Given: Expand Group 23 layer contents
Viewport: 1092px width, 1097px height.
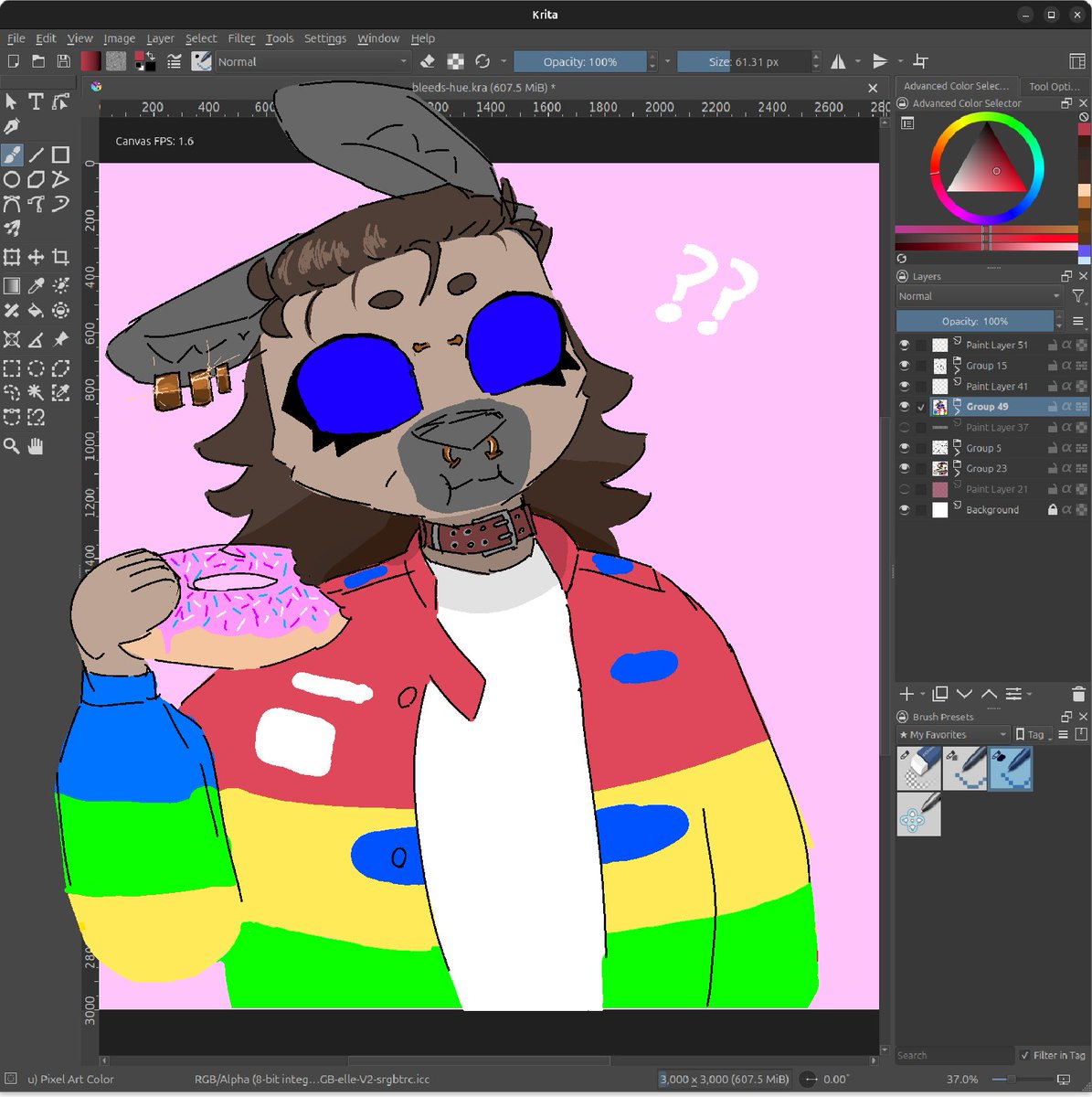Looking at the screenshot, I should pyautogui.click(x=957, y=474).
